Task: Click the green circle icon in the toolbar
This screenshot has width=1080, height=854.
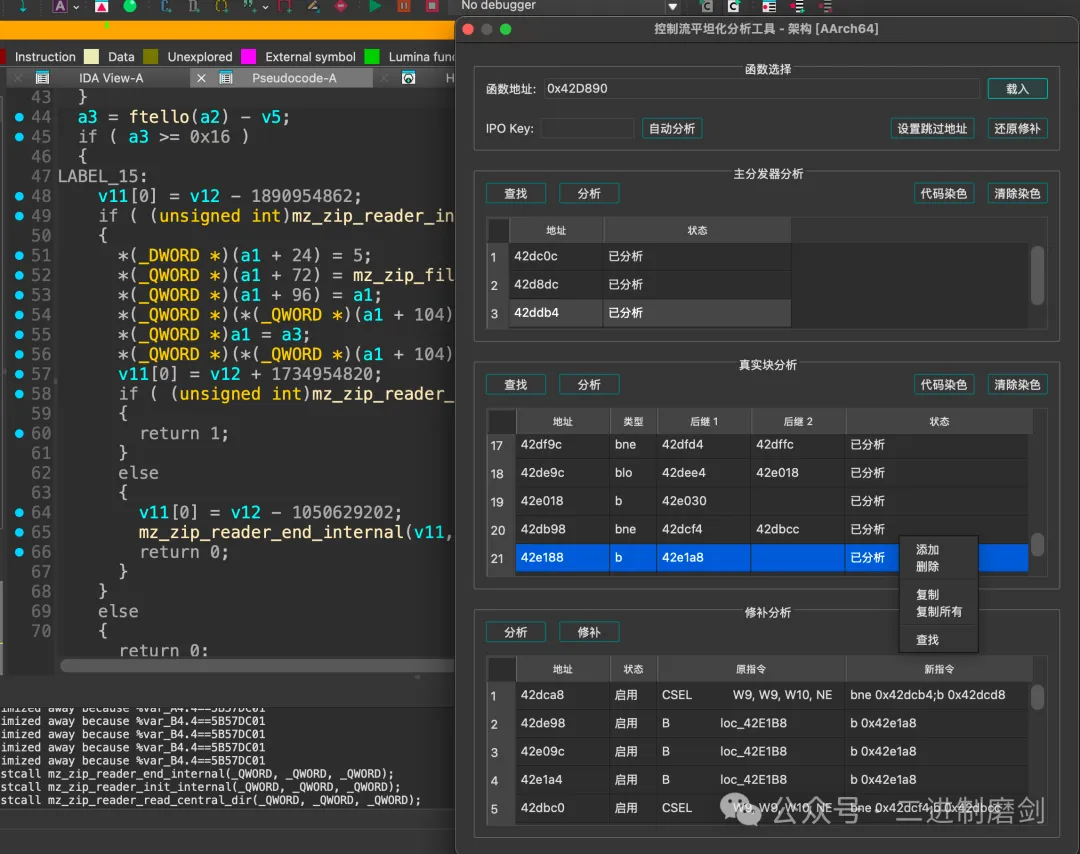Action: coord(130,7)
